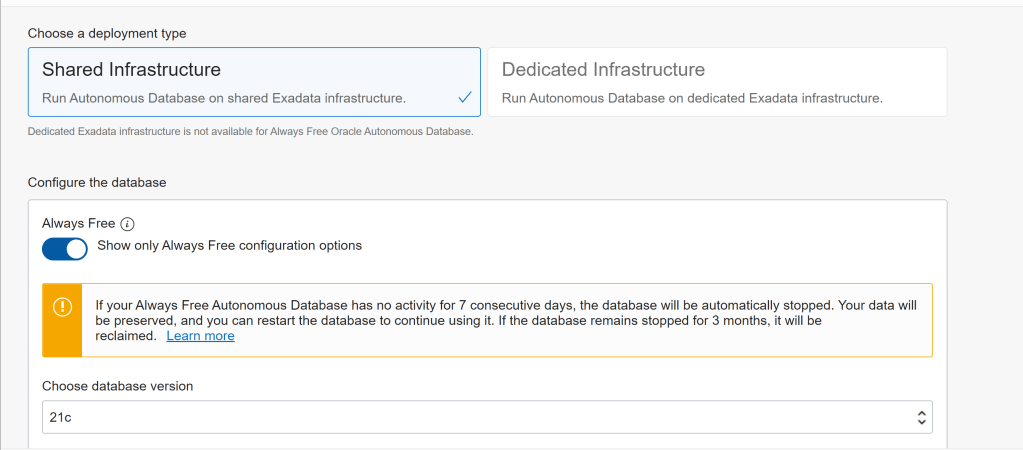The height and width of the screenshot is (450, 1023).
Task: Click the blue checkmark on Shared Infrastructure
Action: 464,98
